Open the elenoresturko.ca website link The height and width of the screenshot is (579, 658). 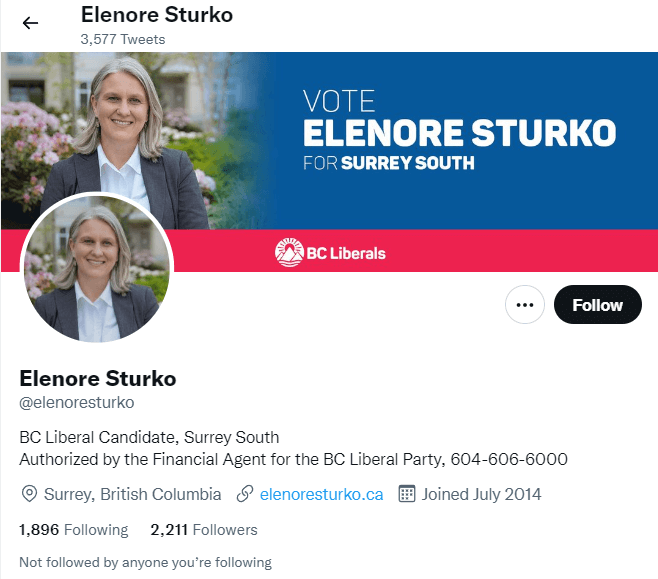coord(321,494)
